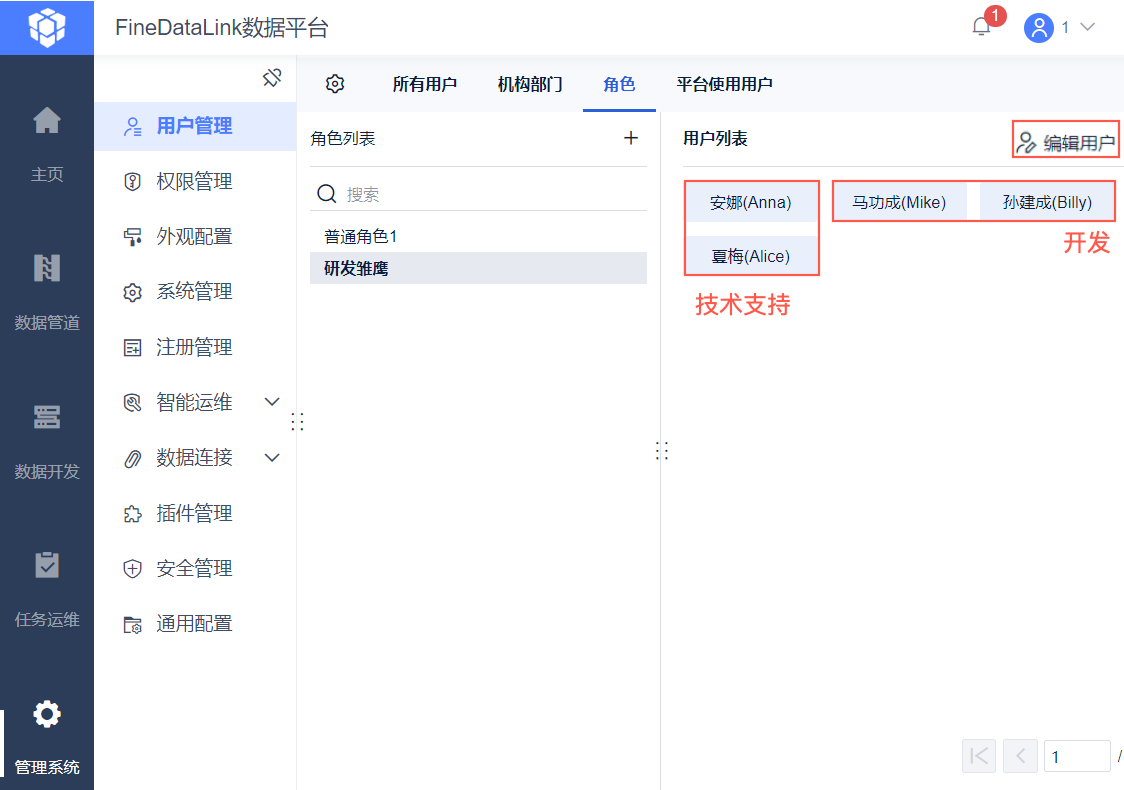Click the role search magnifier icon
Viewport: 1124px width, 790px height.
click(327, 194)
